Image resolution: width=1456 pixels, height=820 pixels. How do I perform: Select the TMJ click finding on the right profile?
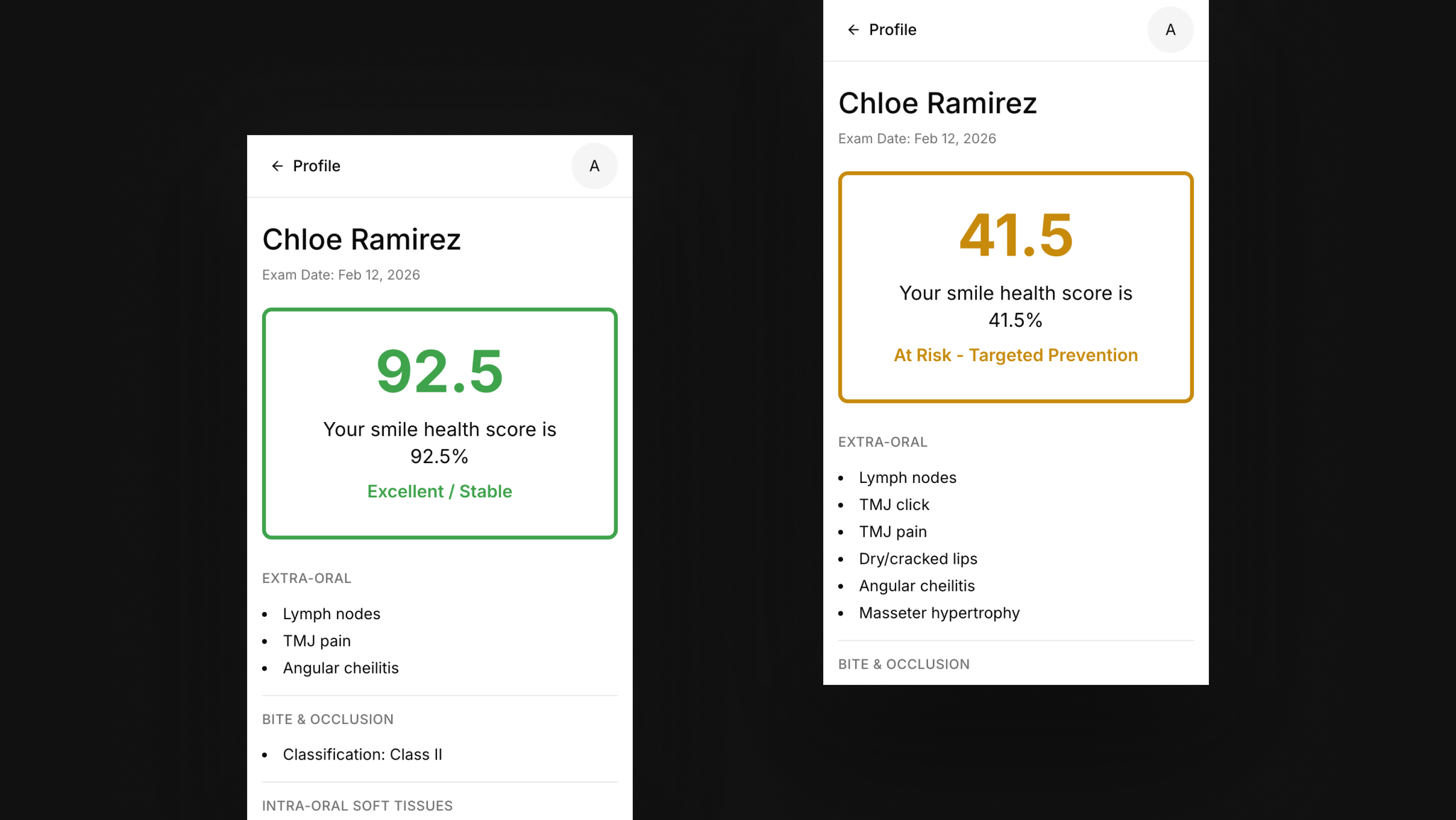tap(894, 505)
